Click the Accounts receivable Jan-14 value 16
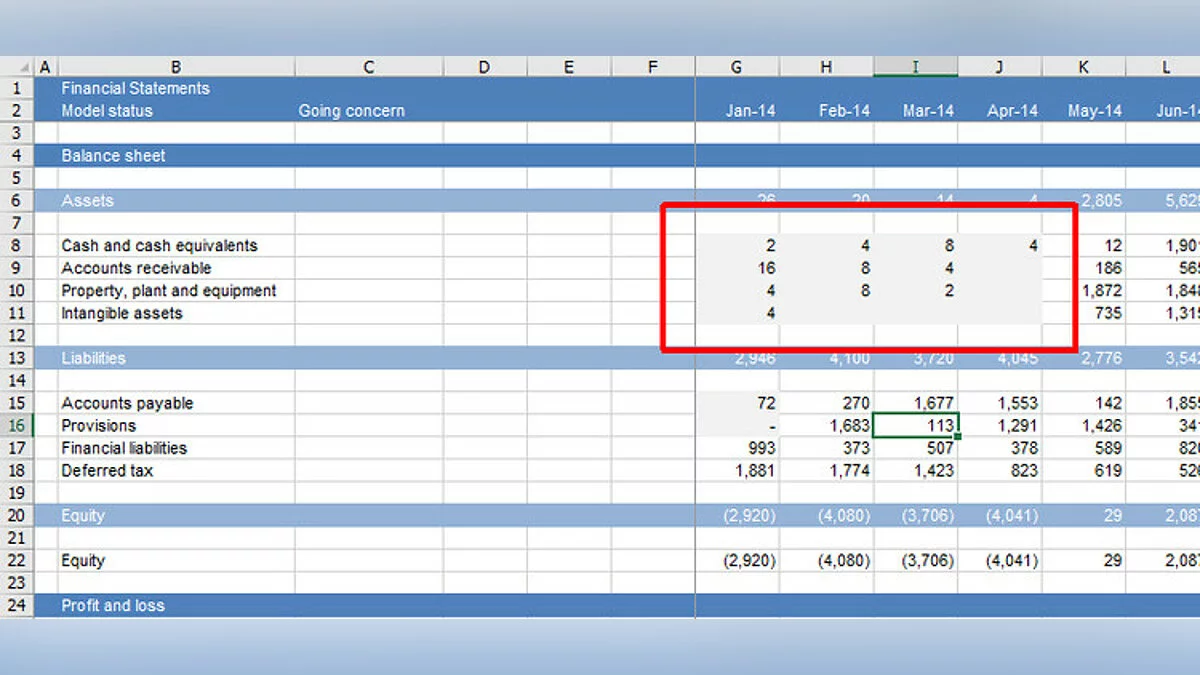 (737, 268)
